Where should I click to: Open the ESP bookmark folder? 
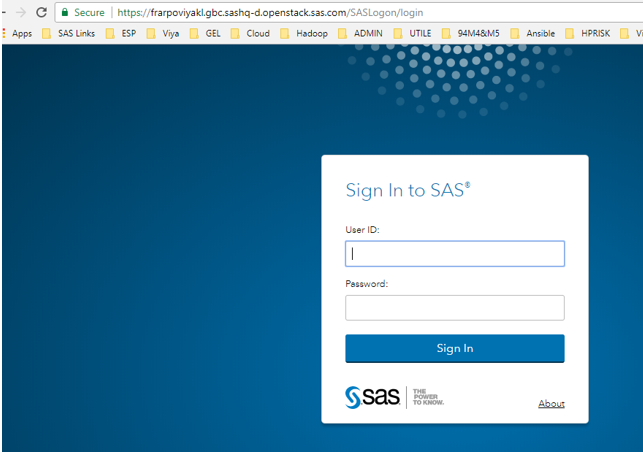121,33
